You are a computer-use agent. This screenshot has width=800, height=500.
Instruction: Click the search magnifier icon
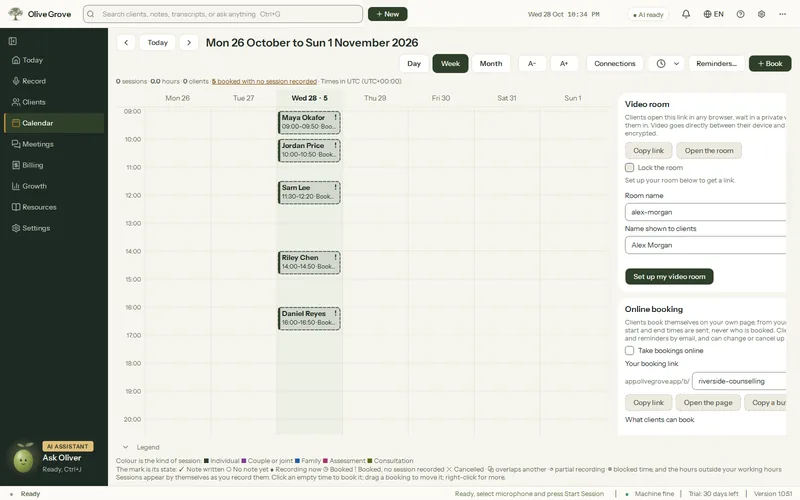pos(91,14)
